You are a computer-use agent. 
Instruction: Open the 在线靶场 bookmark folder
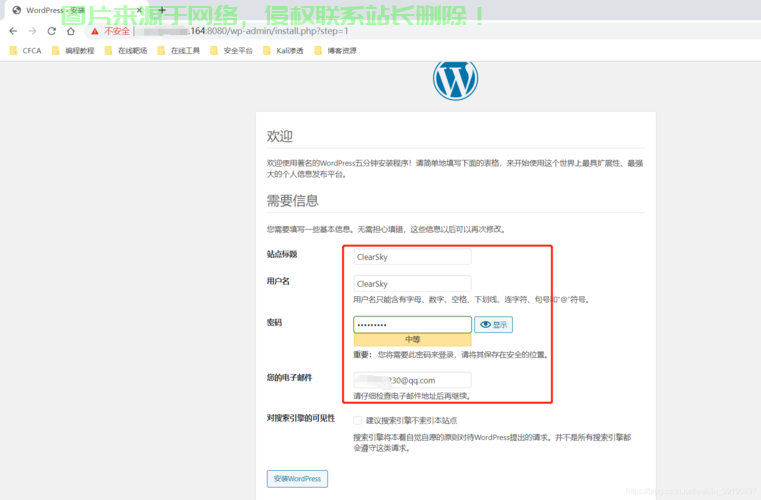(x=126, y=50)
